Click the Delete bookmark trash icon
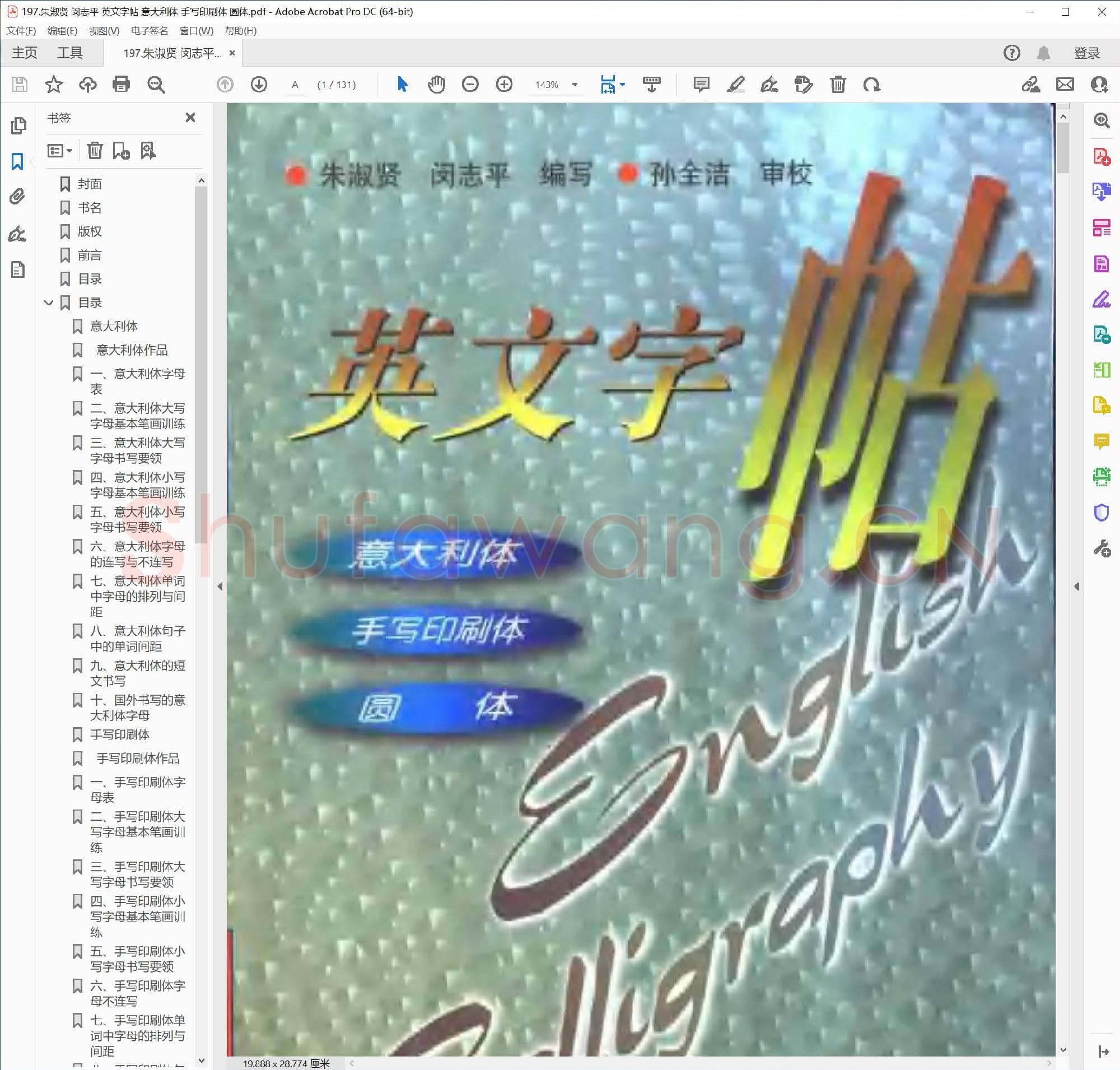1120x1070 pixels. click(95, 151)
